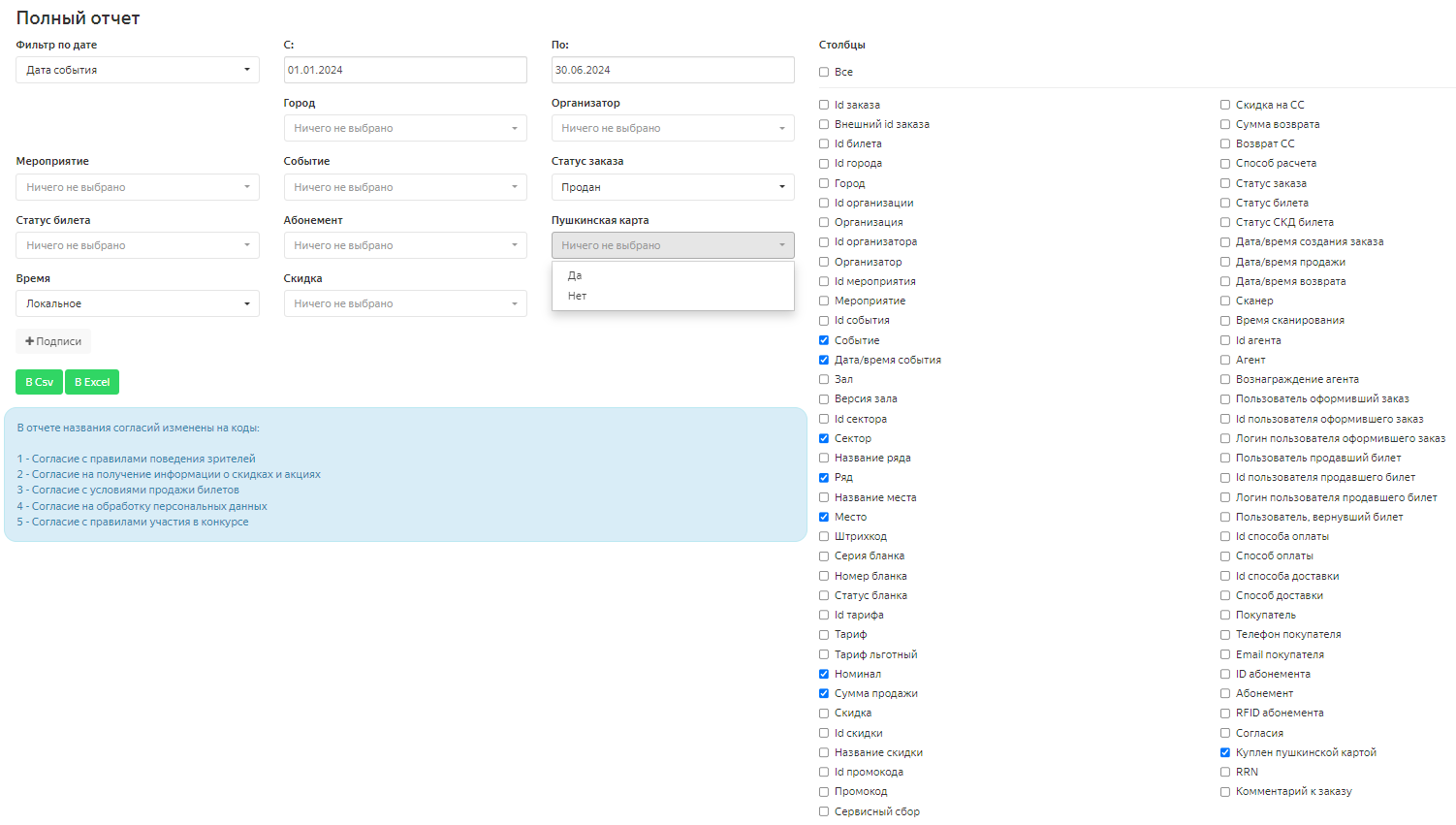1456x825 pixels.
Task: Open the Фильтр по дате dropdown
Action: [137, 70]
